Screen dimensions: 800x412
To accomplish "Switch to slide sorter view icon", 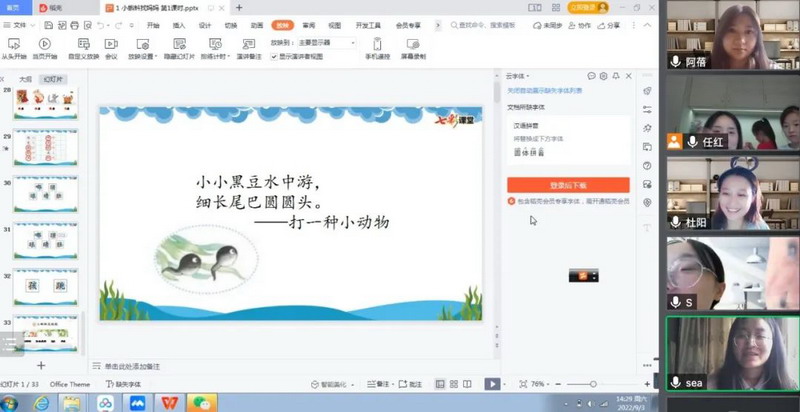I will pyautogui.click(x=453, y=384).
